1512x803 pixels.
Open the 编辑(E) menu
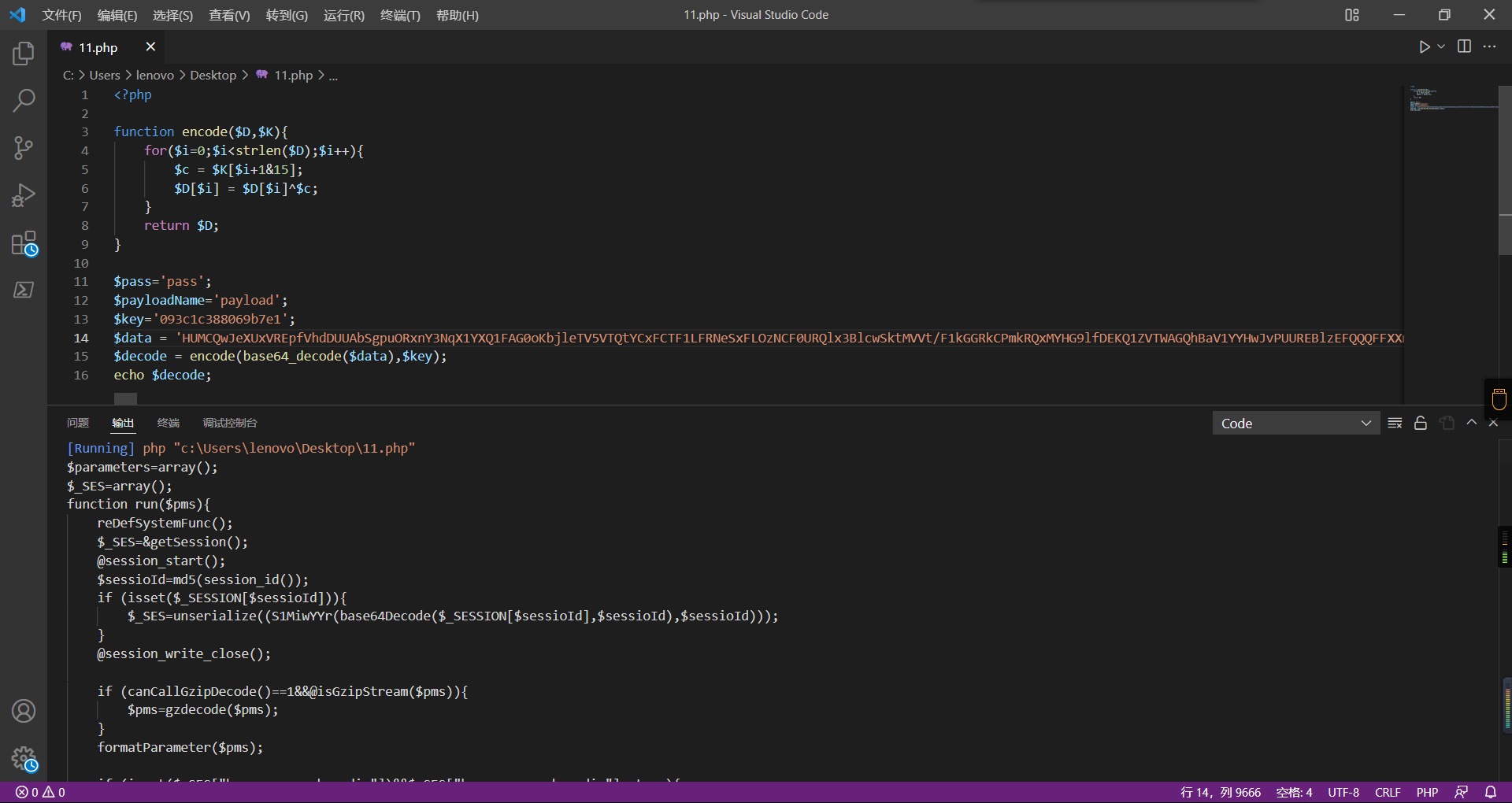pos(117,15)
